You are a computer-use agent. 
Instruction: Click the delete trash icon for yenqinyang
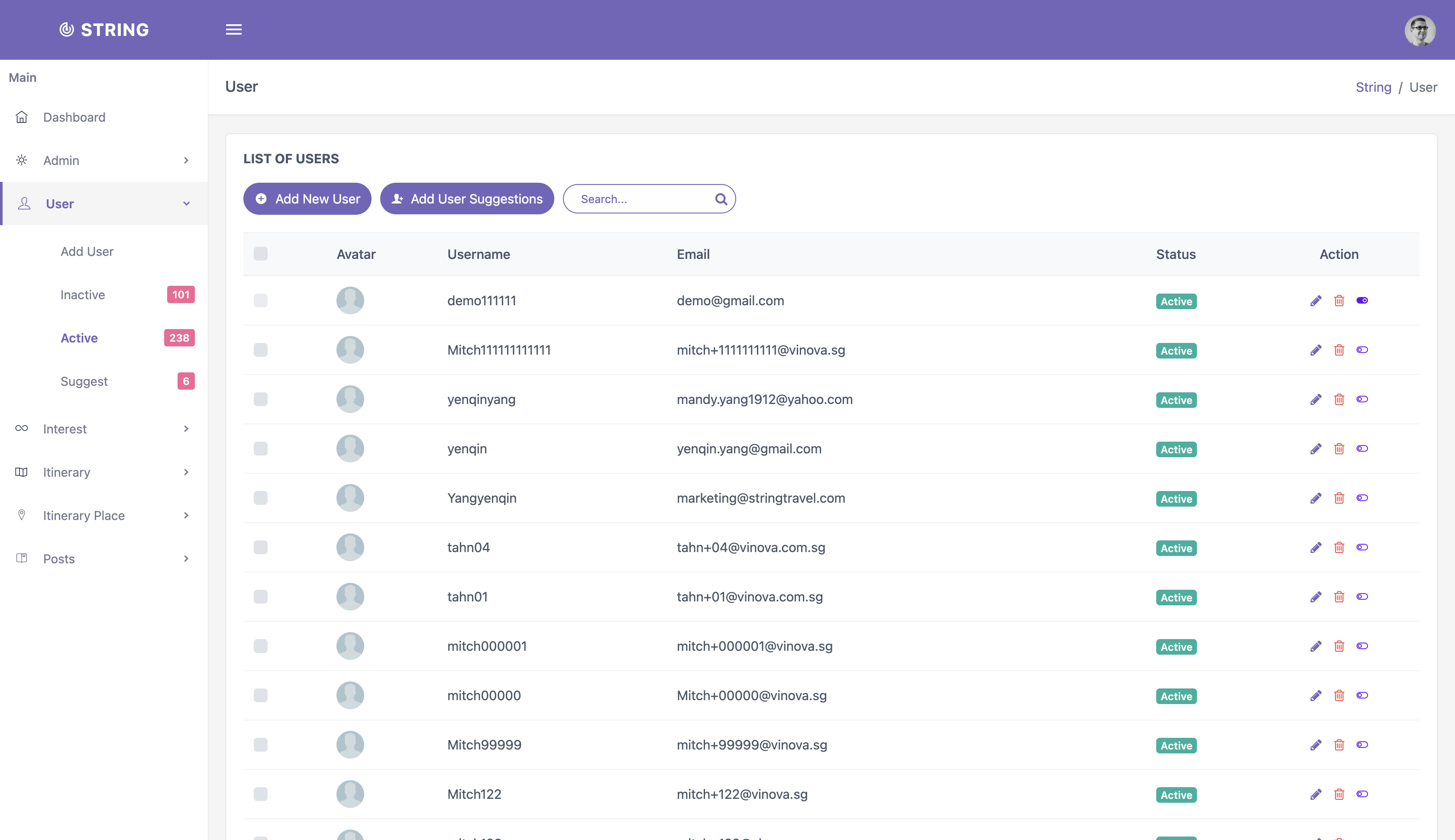point(1339,399)
